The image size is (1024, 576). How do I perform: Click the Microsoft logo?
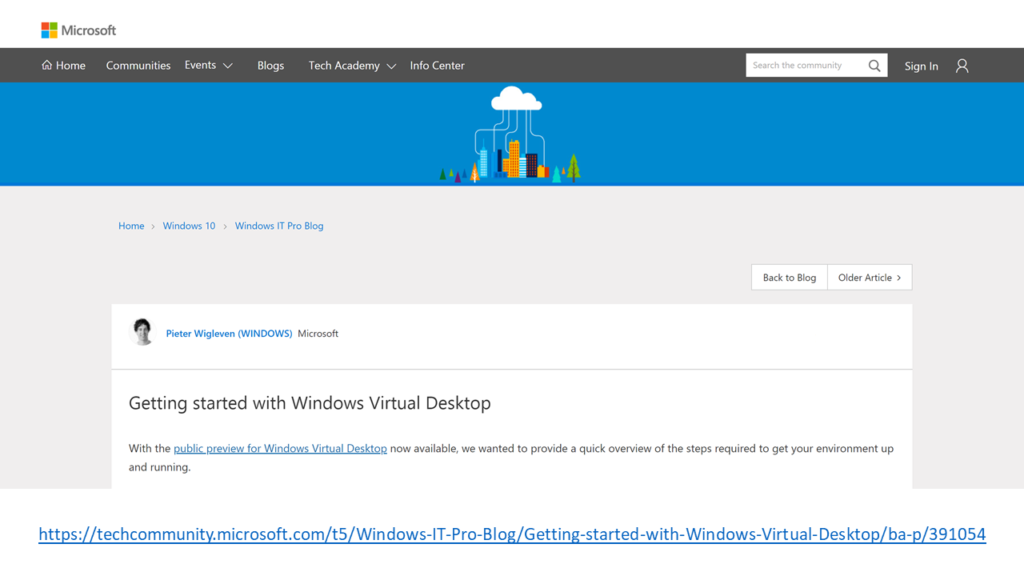[78, 30]
